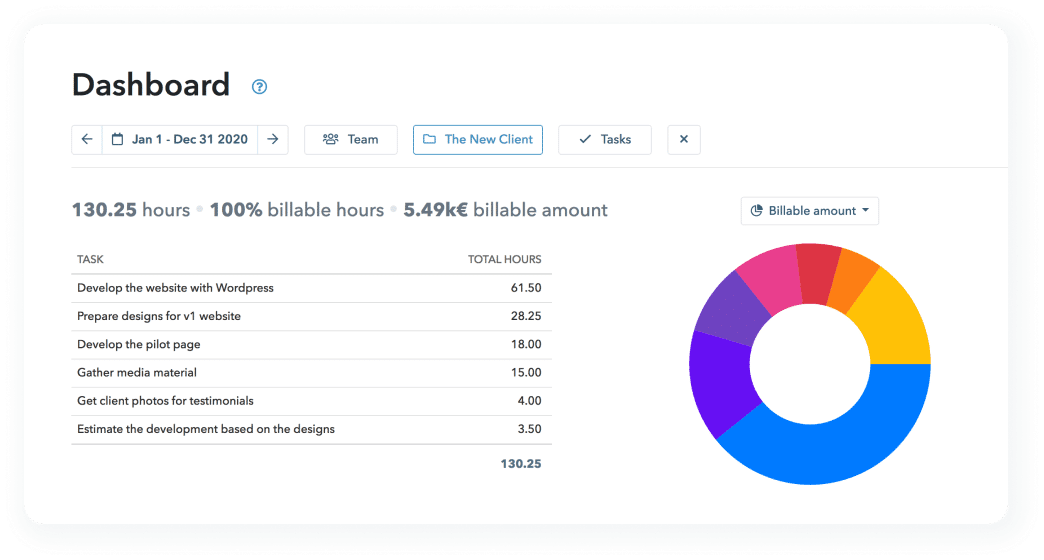Screen dimensions: 1044x560
Task: Select Gather media material task row
Action: click(137, 372)
